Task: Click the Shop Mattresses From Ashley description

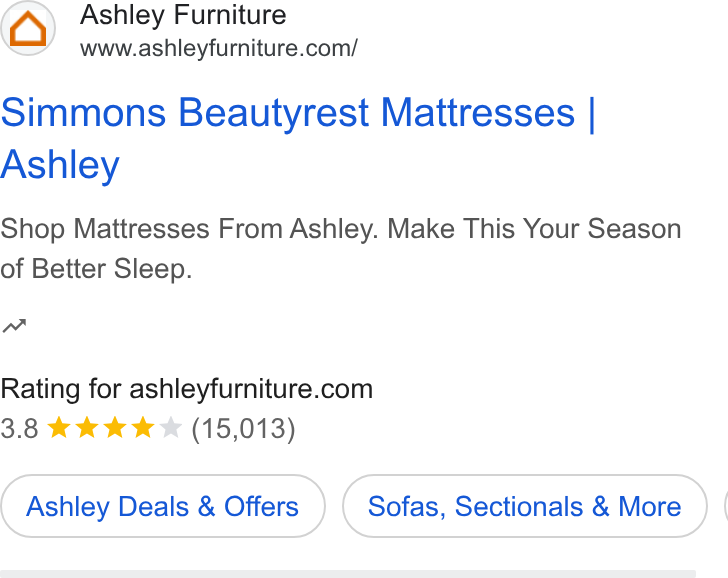Action: 341,249
